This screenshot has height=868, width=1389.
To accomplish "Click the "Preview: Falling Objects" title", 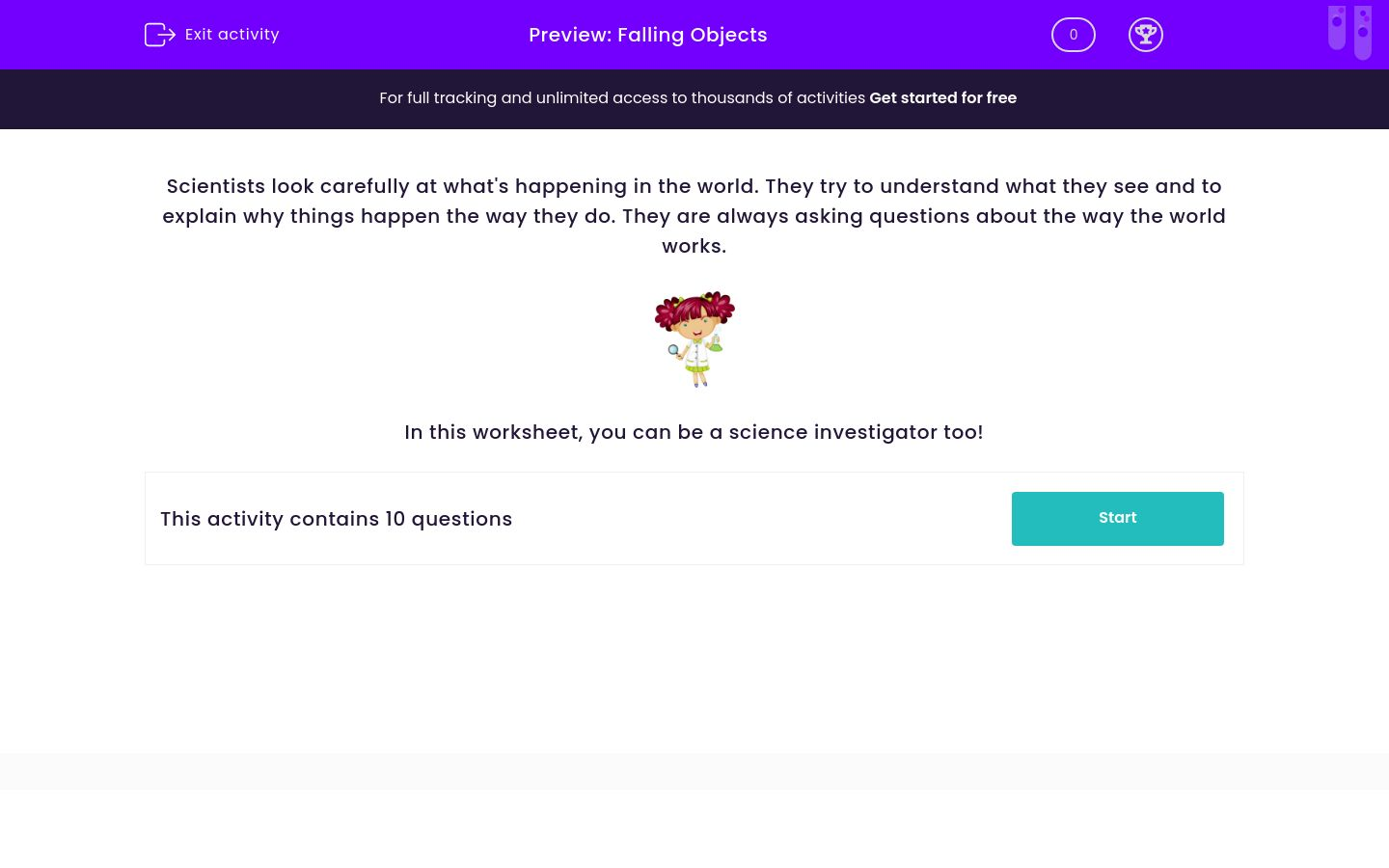I will [x=648, y=35].
